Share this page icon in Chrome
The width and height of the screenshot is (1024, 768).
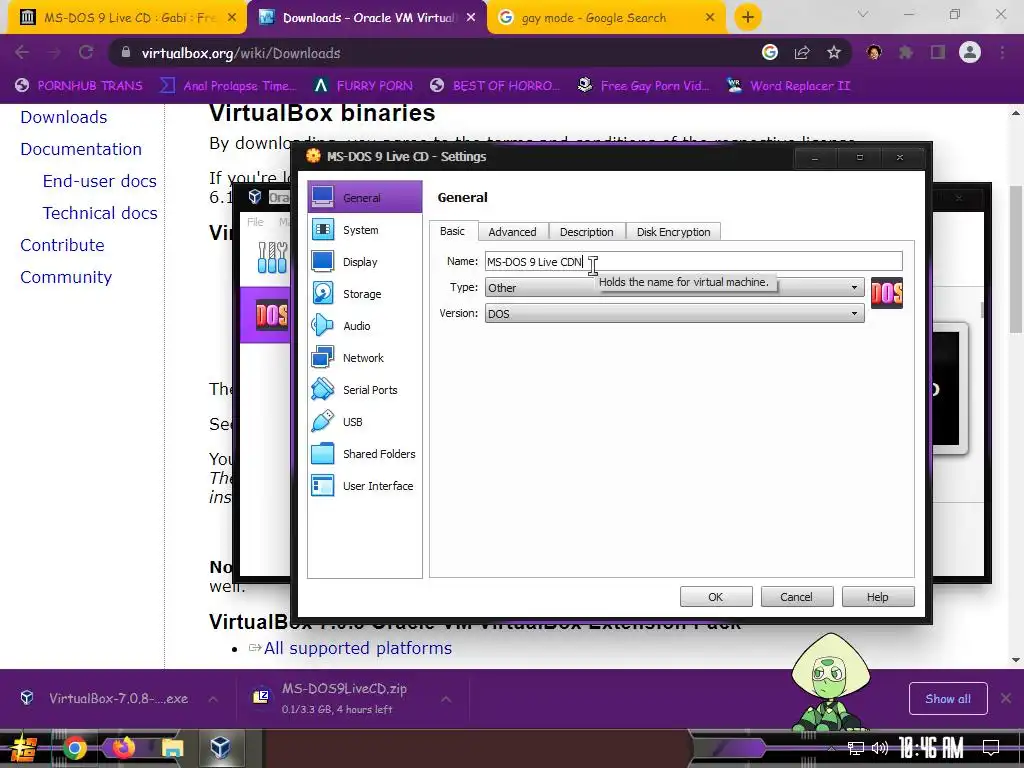(x=802, y=53)
